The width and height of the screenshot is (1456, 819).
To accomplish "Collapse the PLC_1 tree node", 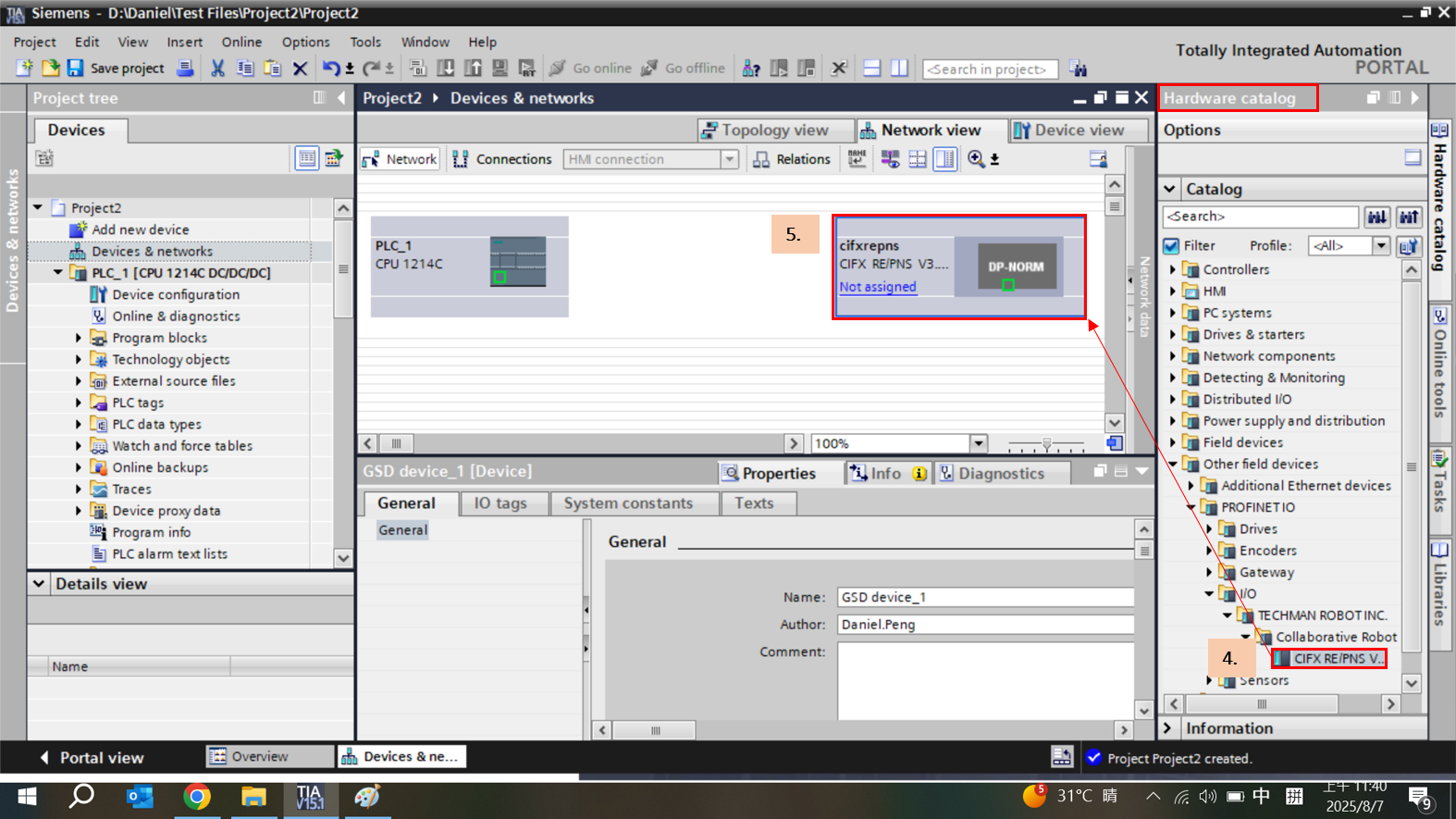I will click(x=58, y=273).
